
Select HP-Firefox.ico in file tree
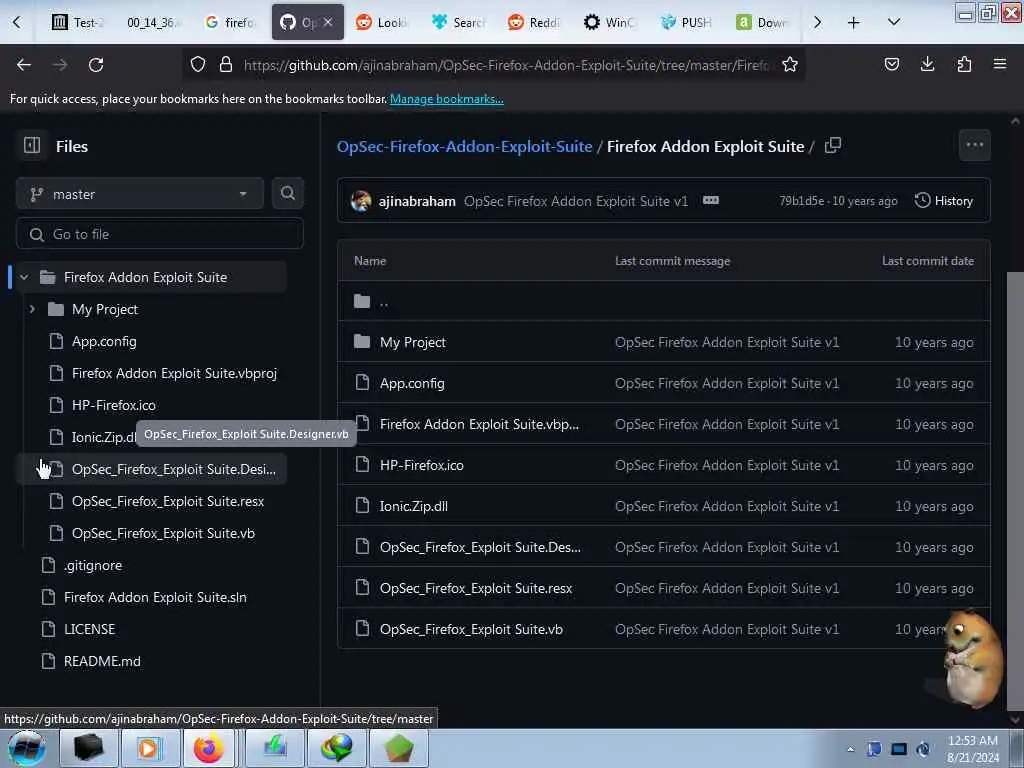click(113, 405)
